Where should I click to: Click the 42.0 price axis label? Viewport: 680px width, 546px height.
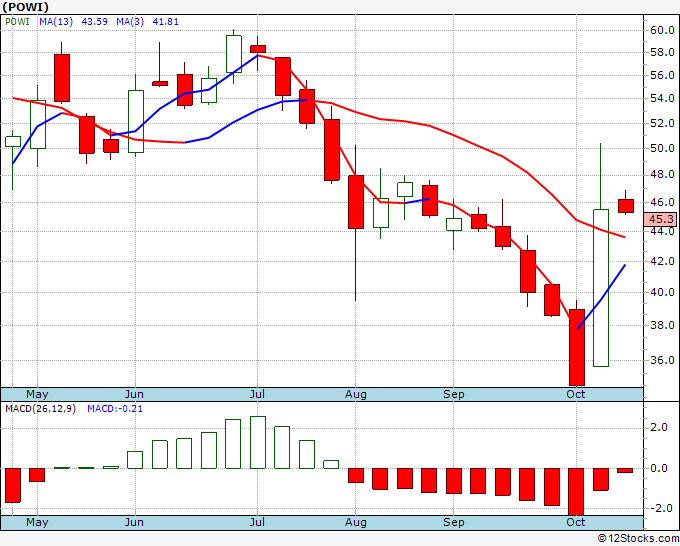[662, 262]
